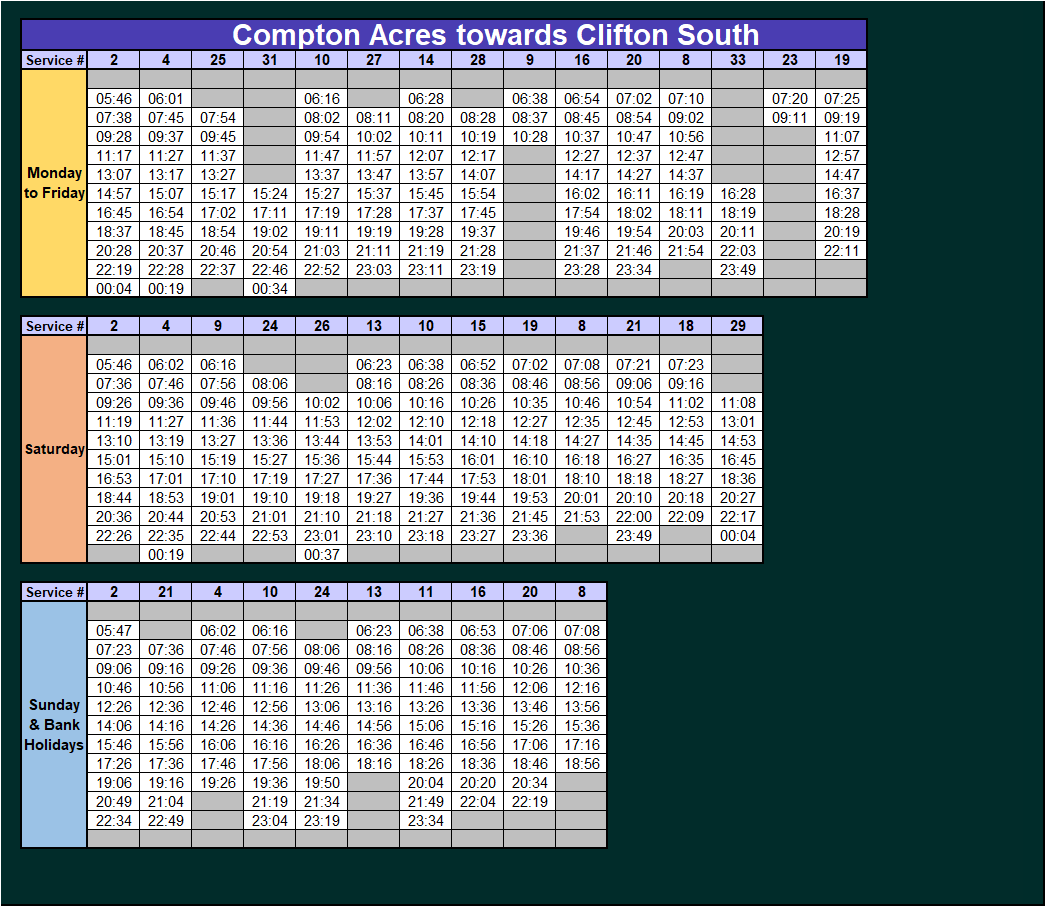This screenshot has height=906, width=1045.
Task: Select the Sunday & Bank Holidays label cell
Action: click(x=54, y=725)
